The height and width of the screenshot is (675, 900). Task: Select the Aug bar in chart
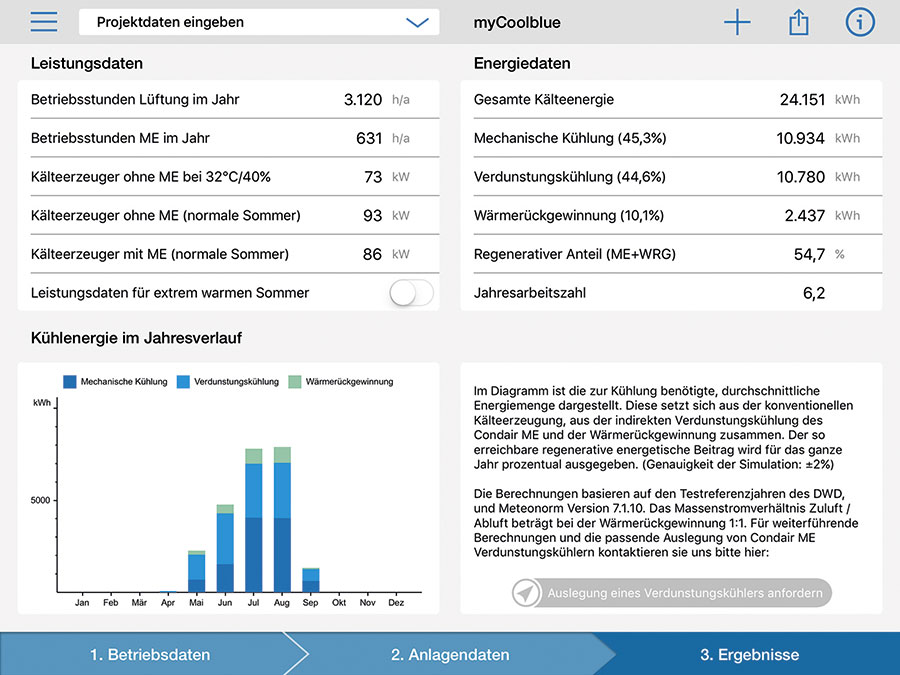(282, 519)
